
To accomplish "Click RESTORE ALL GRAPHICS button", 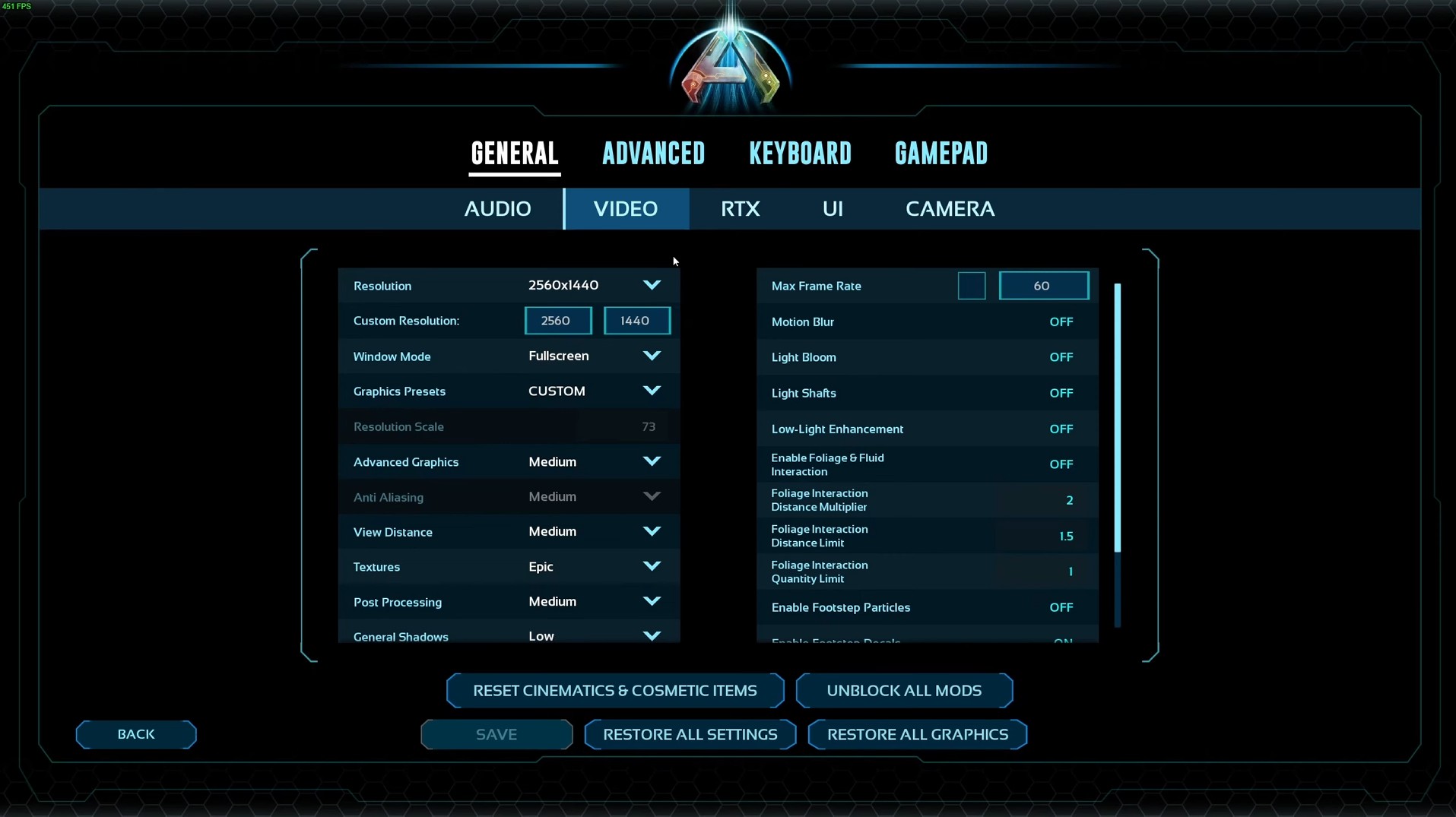I will pos(918,734).
